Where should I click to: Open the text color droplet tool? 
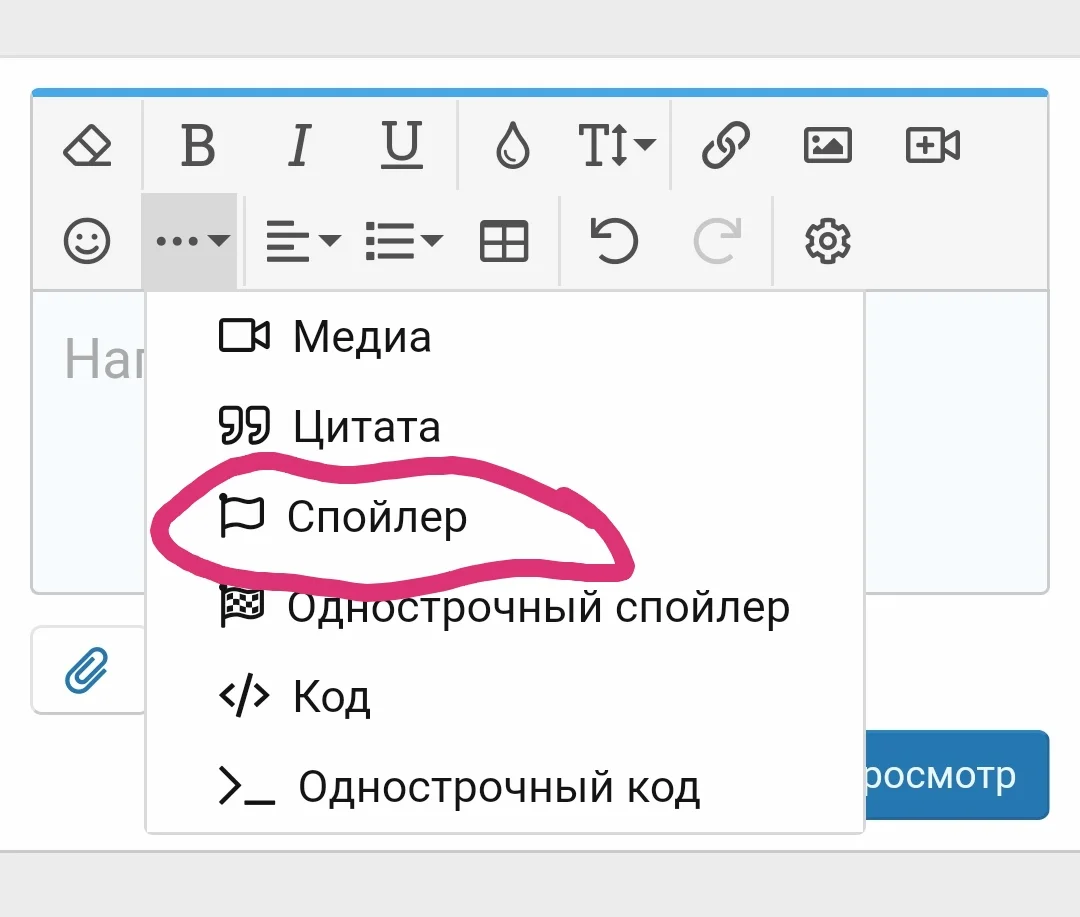[508, 145]
